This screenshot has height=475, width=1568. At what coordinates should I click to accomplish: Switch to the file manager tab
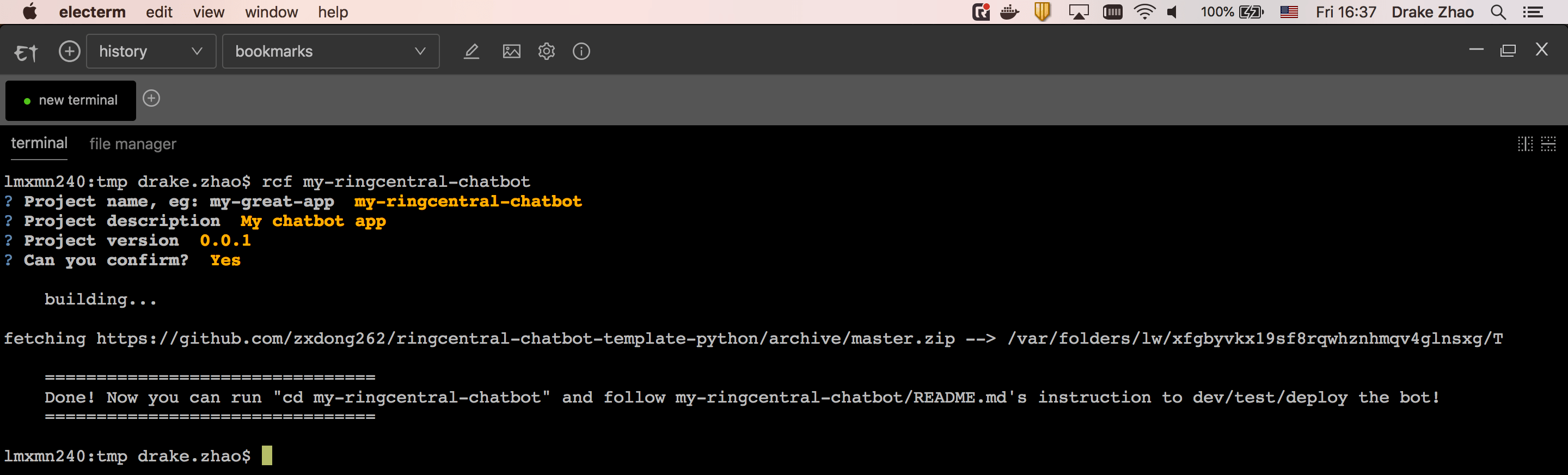click(132, 144)
